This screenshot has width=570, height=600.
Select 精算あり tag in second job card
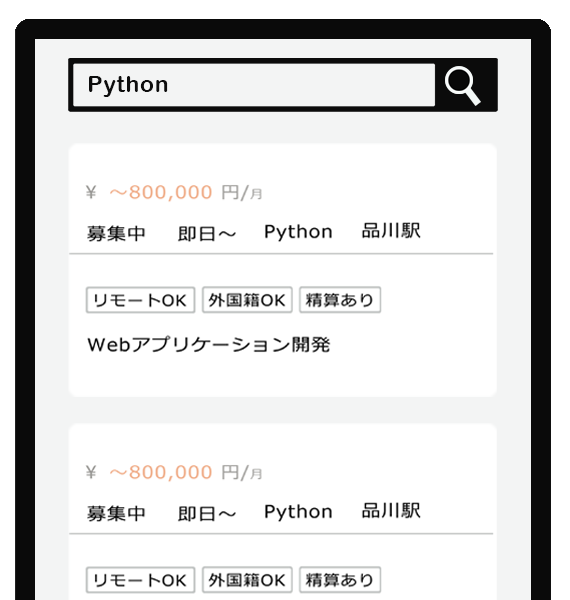(340, 580)
